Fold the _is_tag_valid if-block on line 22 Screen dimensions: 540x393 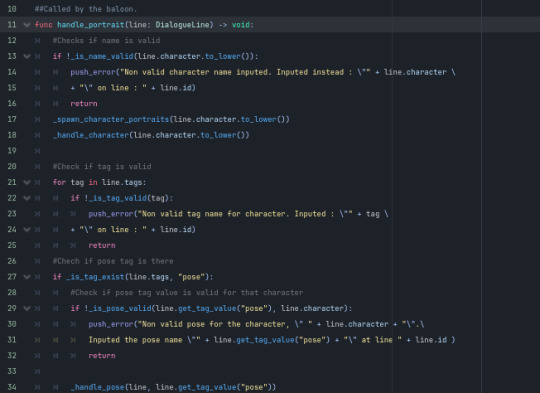click(27, 198)
